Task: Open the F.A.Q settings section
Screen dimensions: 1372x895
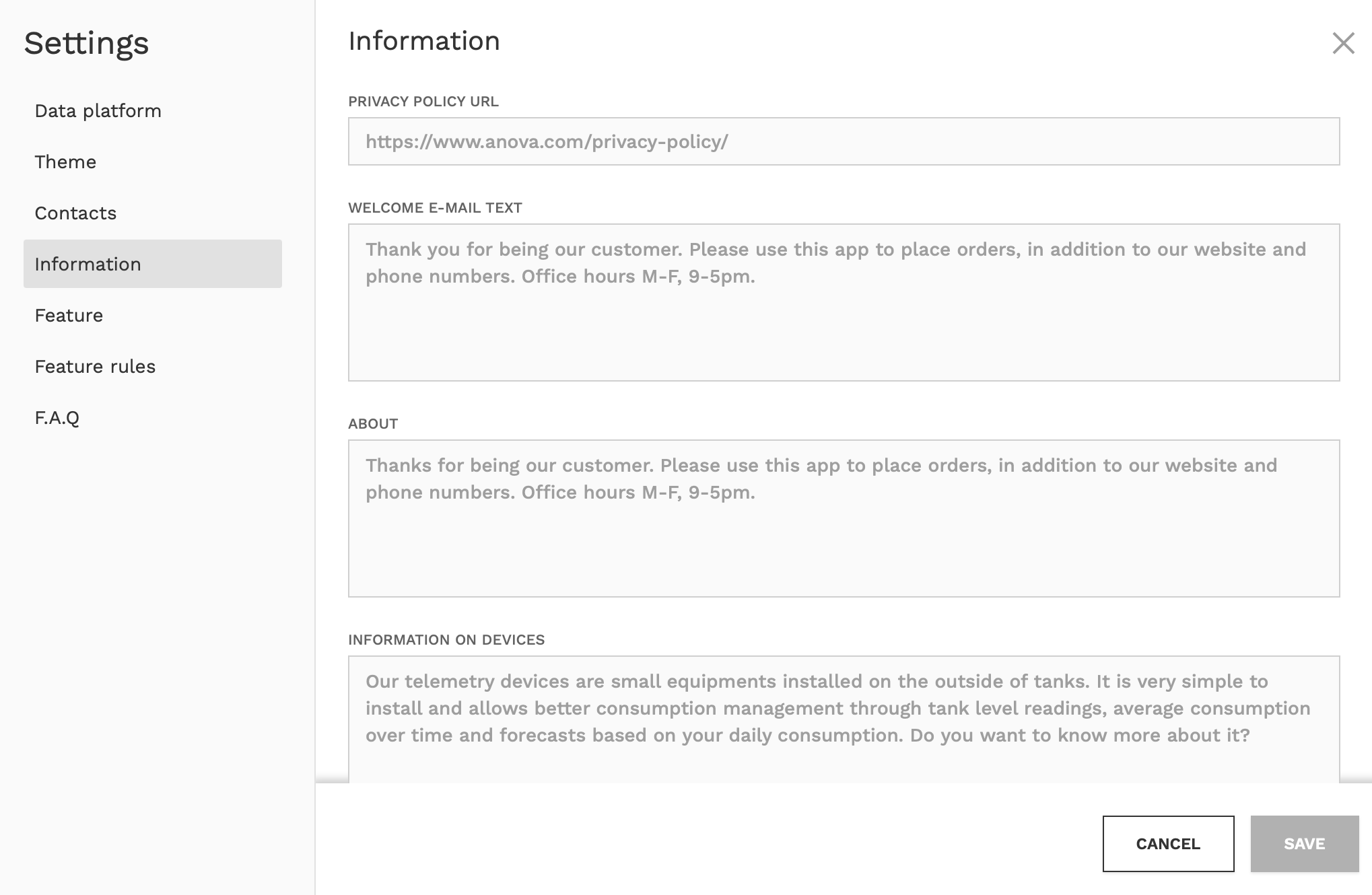Action: (57, 417)
